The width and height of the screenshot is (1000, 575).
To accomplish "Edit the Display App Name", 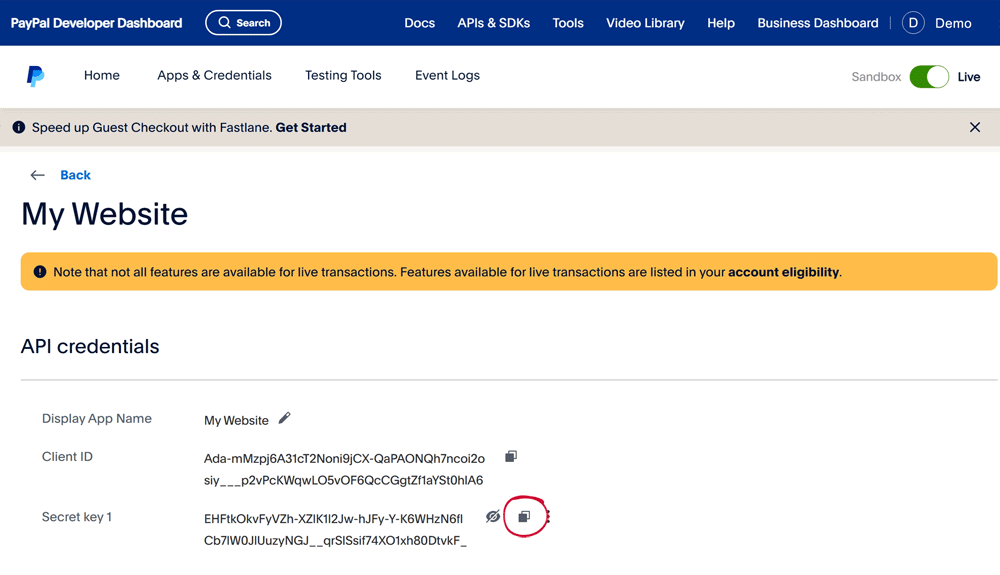I will point(284,419).
